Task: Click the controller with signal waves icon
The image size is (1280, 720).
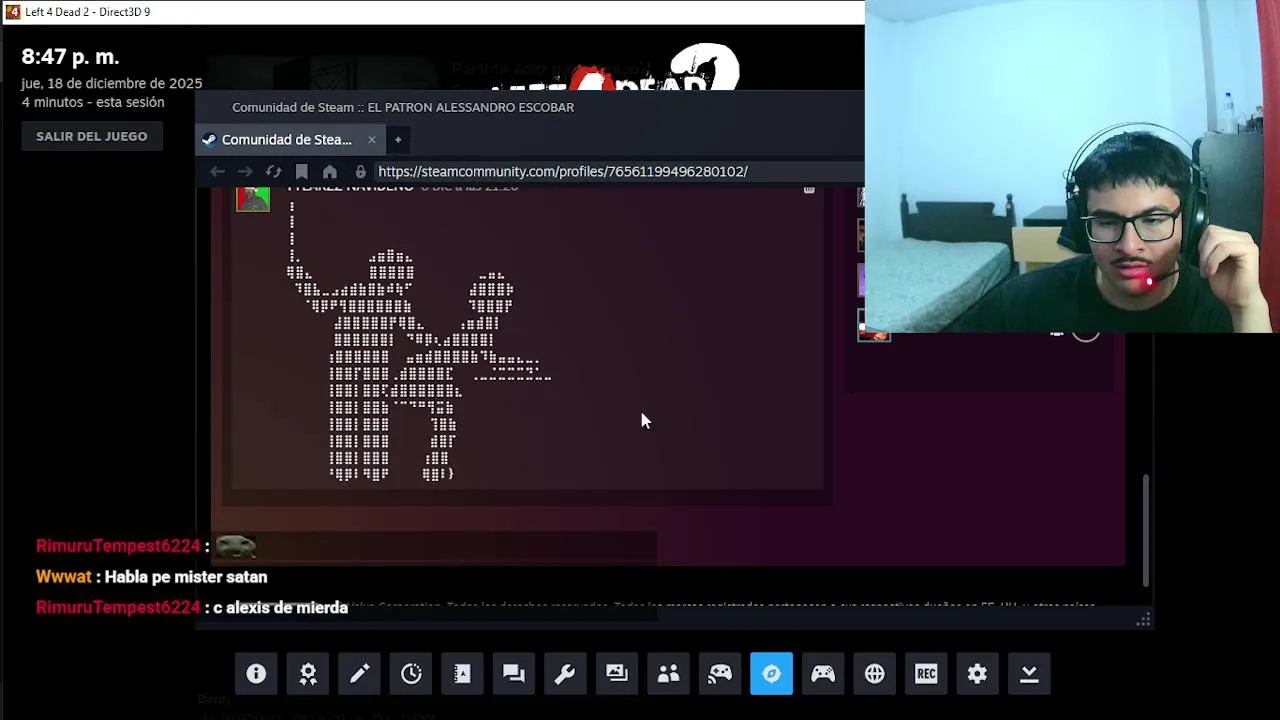Action: pyautogui.click(x=720, y=674)
